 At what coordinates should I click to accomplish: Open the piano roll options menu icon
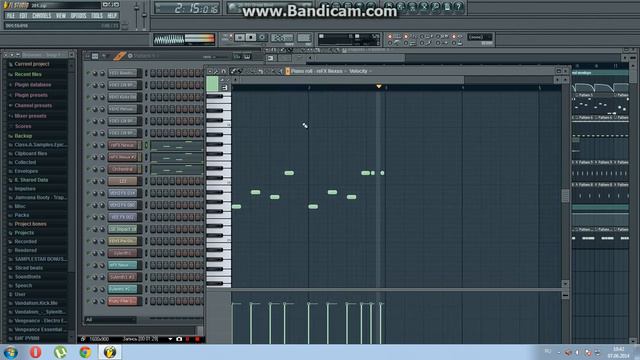click(x=210, y=71)
